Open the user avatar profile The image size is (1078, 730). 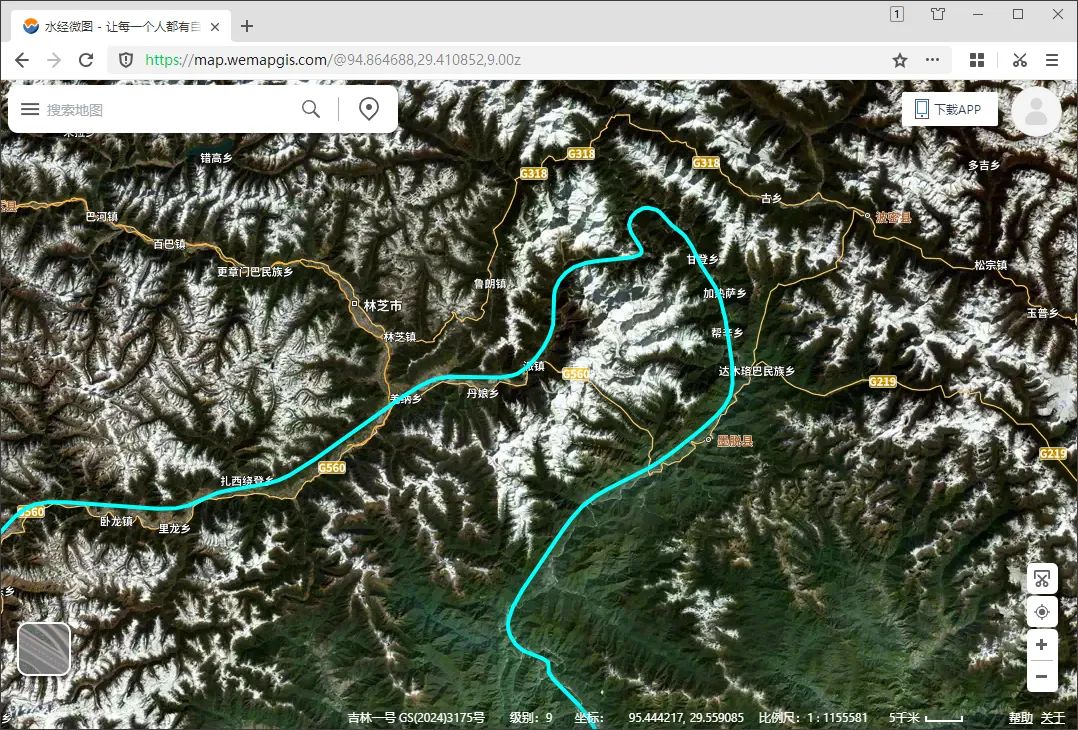pos(1036,111)
